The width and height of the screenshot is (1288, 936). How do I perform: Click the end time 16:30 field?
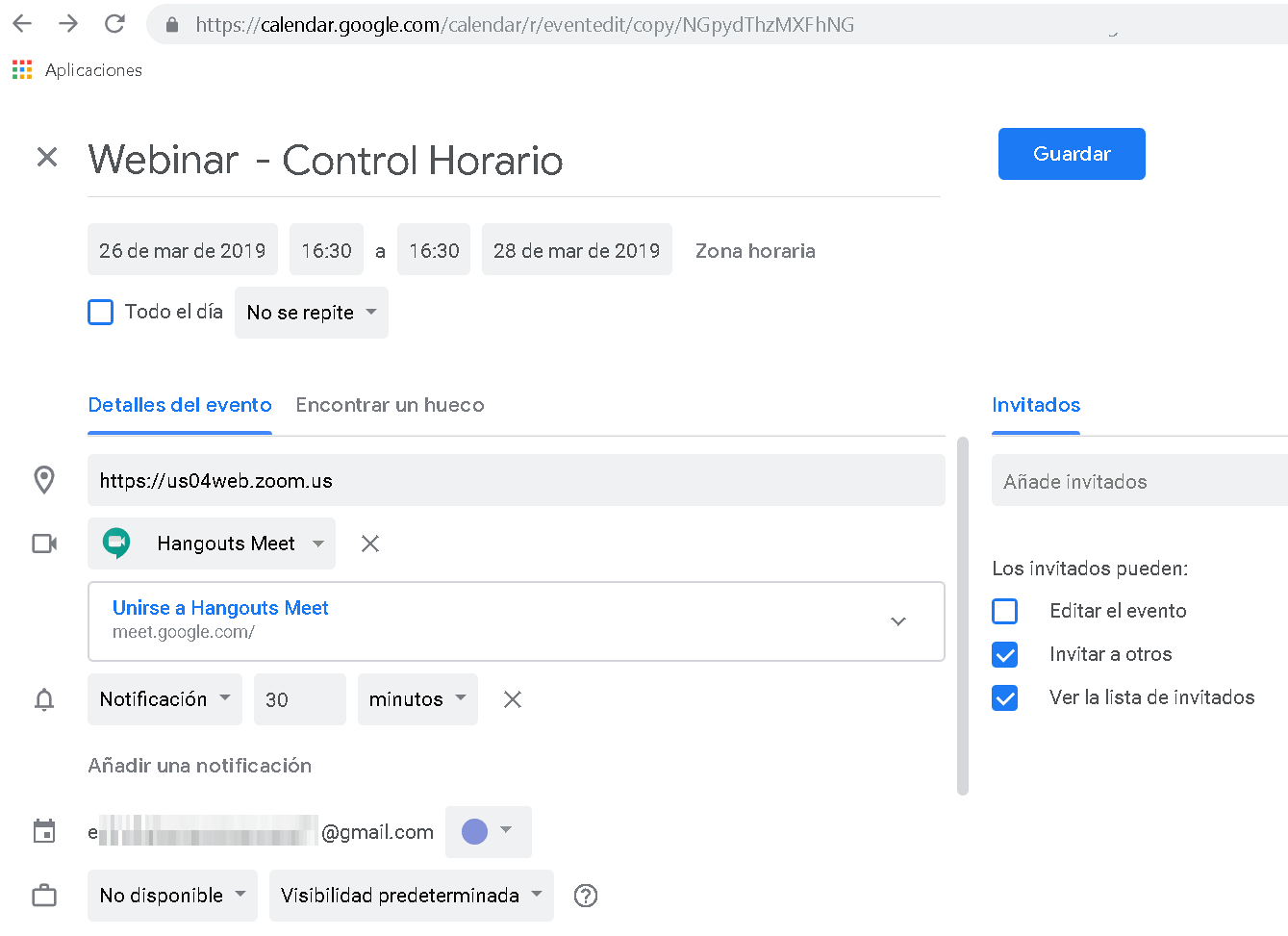434,249
